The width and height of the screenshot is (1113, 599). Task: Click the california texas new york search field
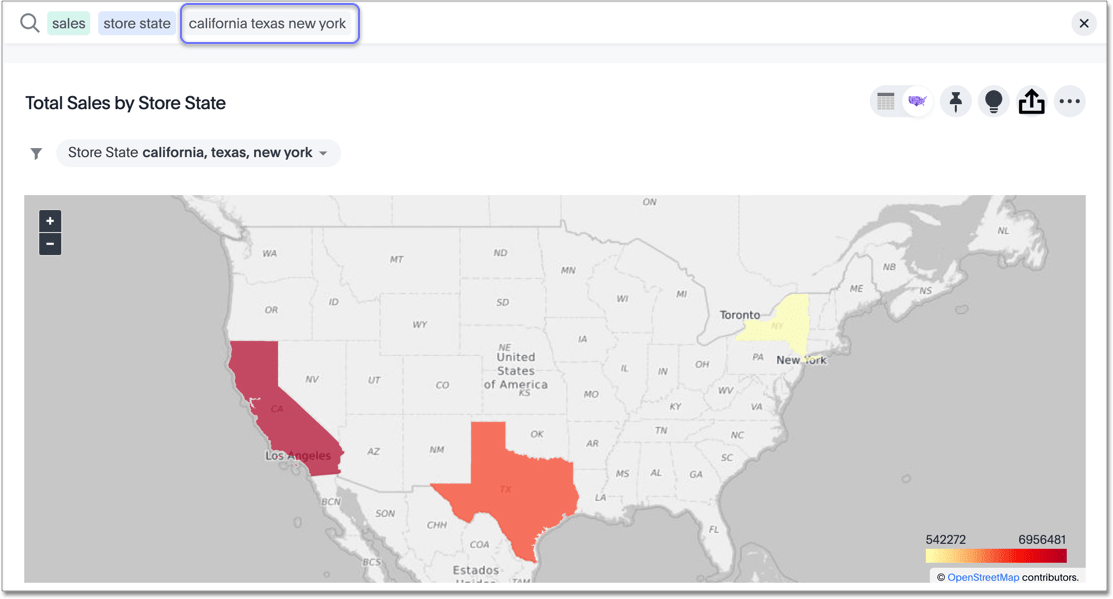click(268, 23)
